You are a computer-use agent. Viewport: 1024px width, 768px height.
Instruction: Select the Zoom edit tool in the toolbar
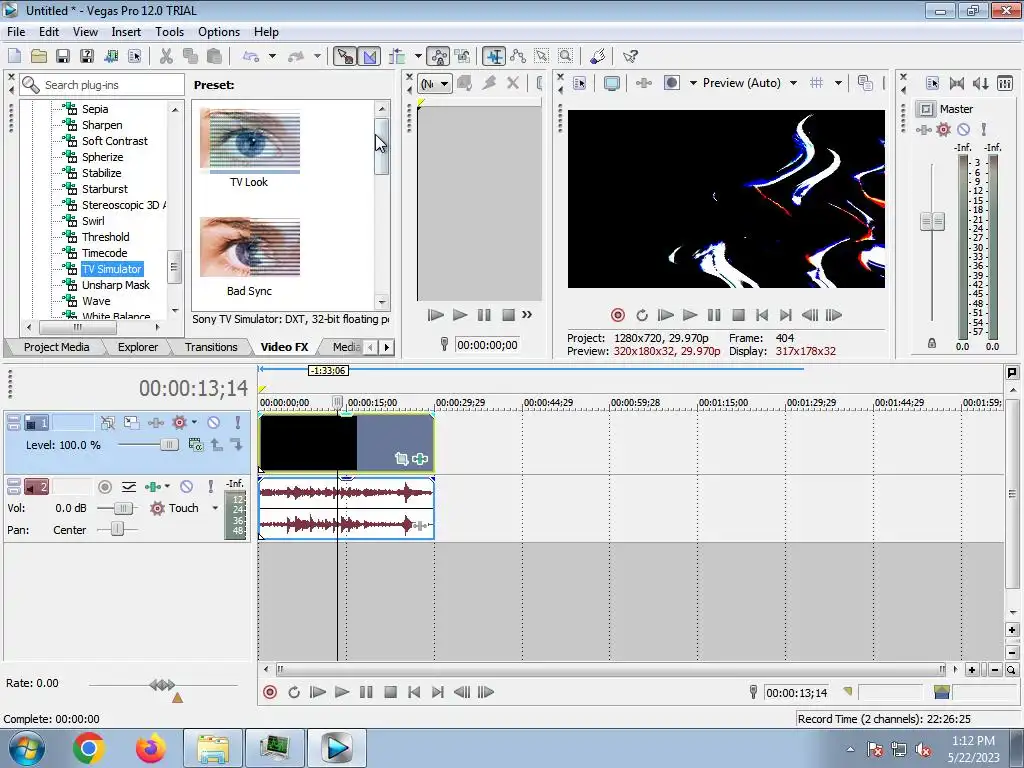(x=566, y=56)
